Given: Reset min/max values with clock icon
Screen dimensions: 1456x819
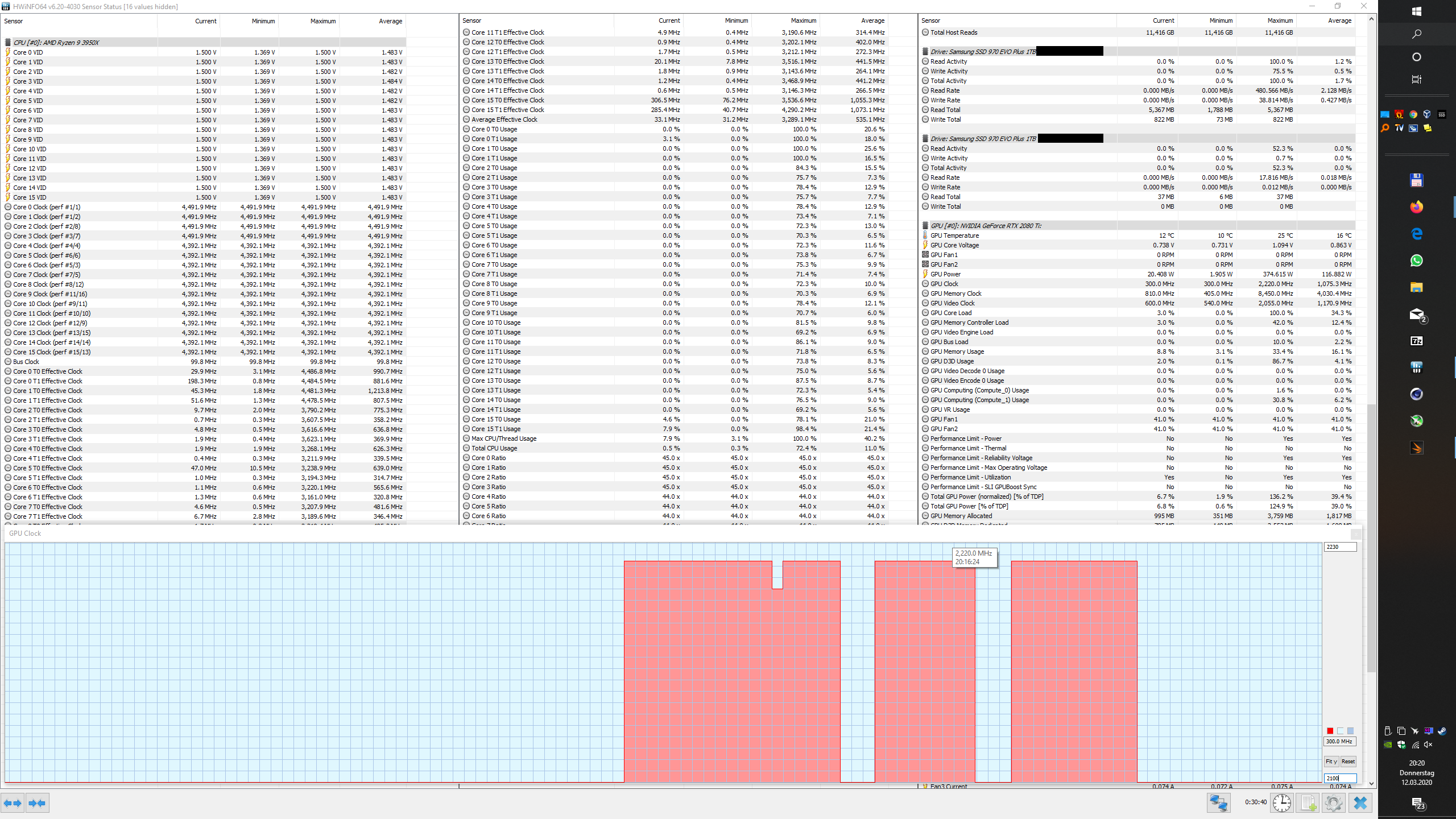Looking at the screenshot, I should (x=1282, y=803).
